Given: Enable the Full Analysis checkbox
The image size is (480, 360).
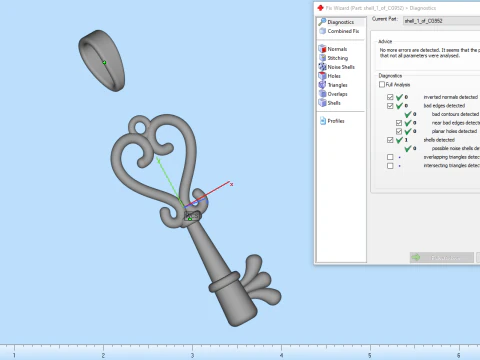Looking at the screenshot, I should tap(382, 84).
